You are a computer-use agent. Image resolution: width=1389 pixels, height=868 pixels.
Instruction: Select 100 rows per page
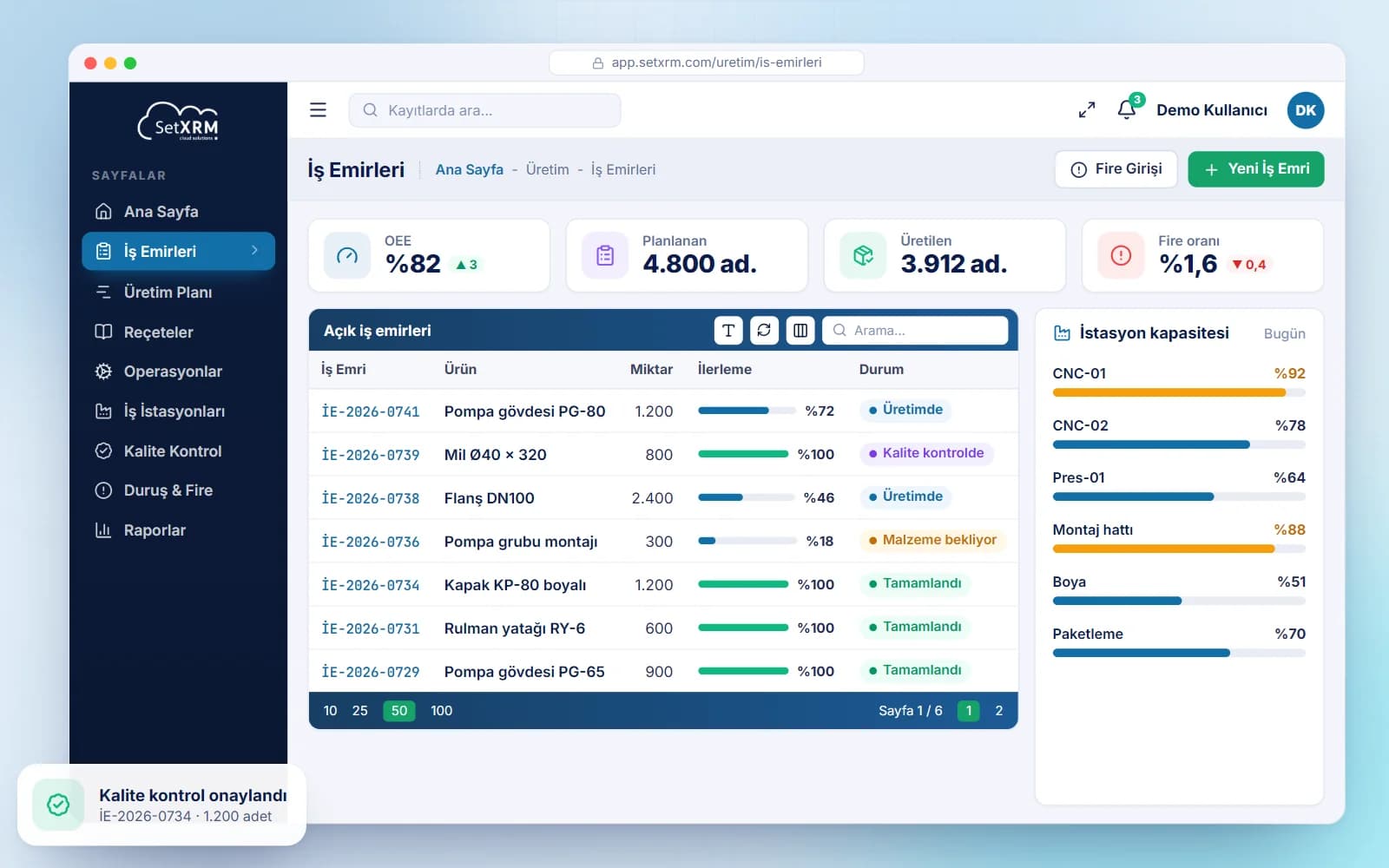[441, 711]
